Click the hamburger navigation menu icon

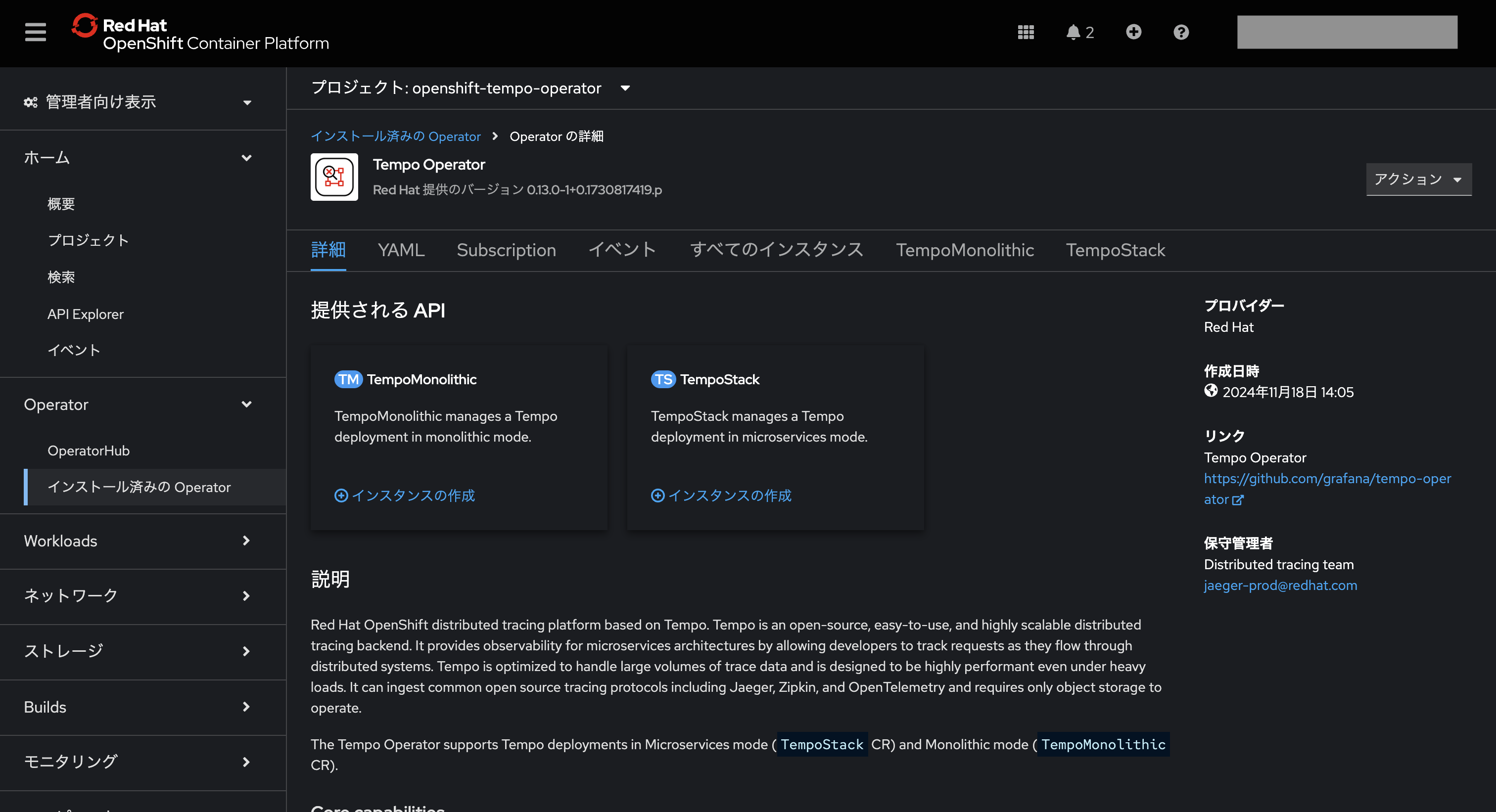(35, 32)
